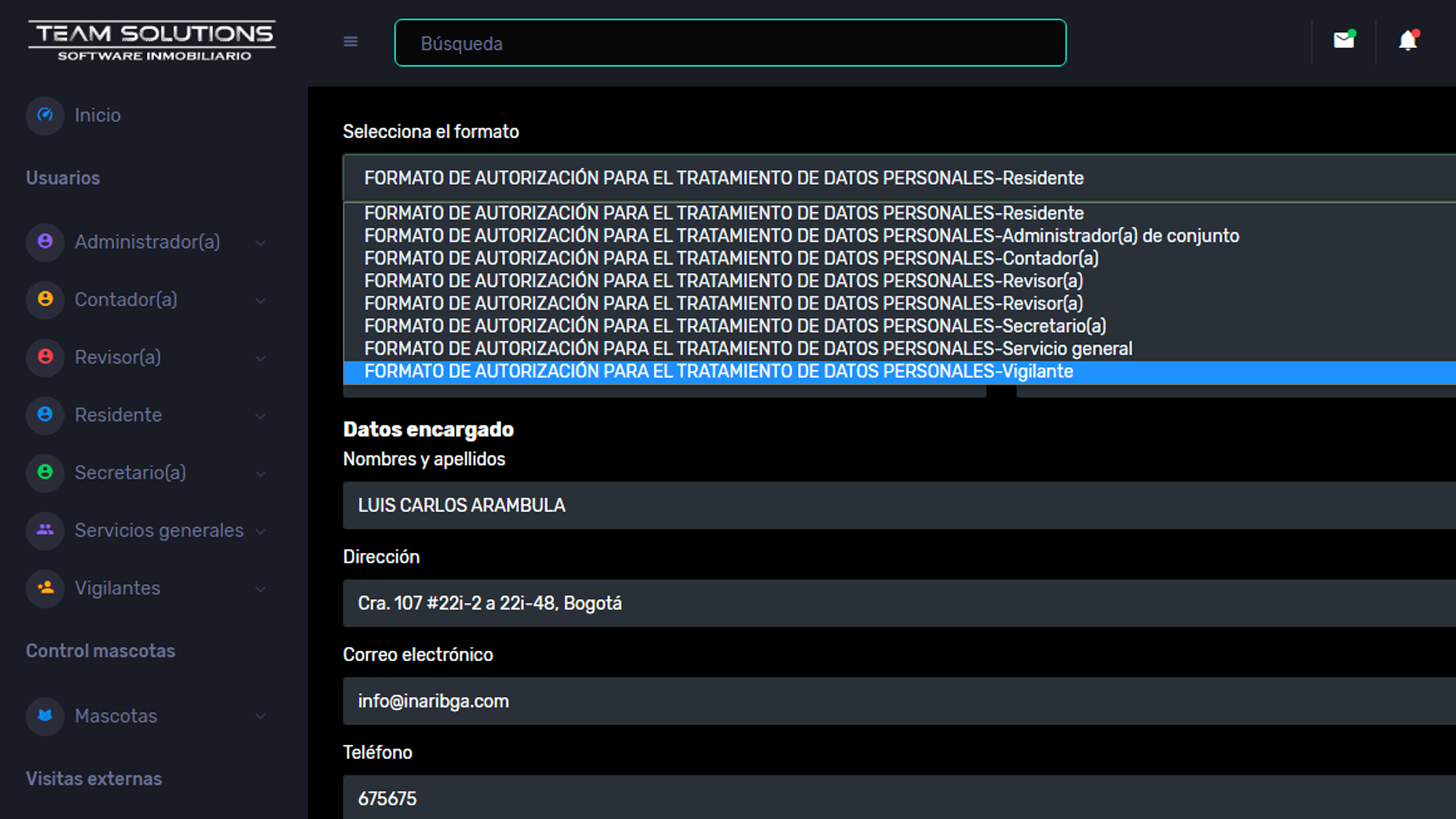
Task: Focus the Búsqueda search field
Action: pyautogui.click(x=730, y=43)
